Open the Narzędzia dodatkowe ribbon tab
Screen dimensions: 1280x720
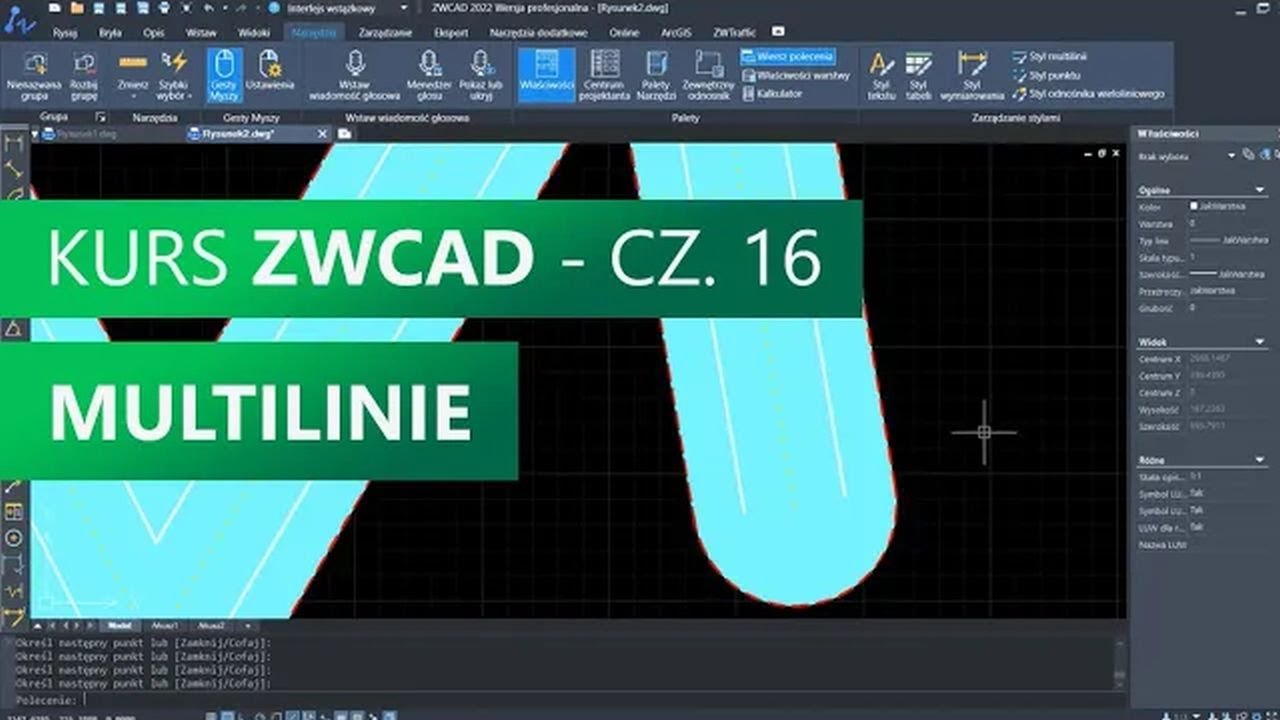539,32
